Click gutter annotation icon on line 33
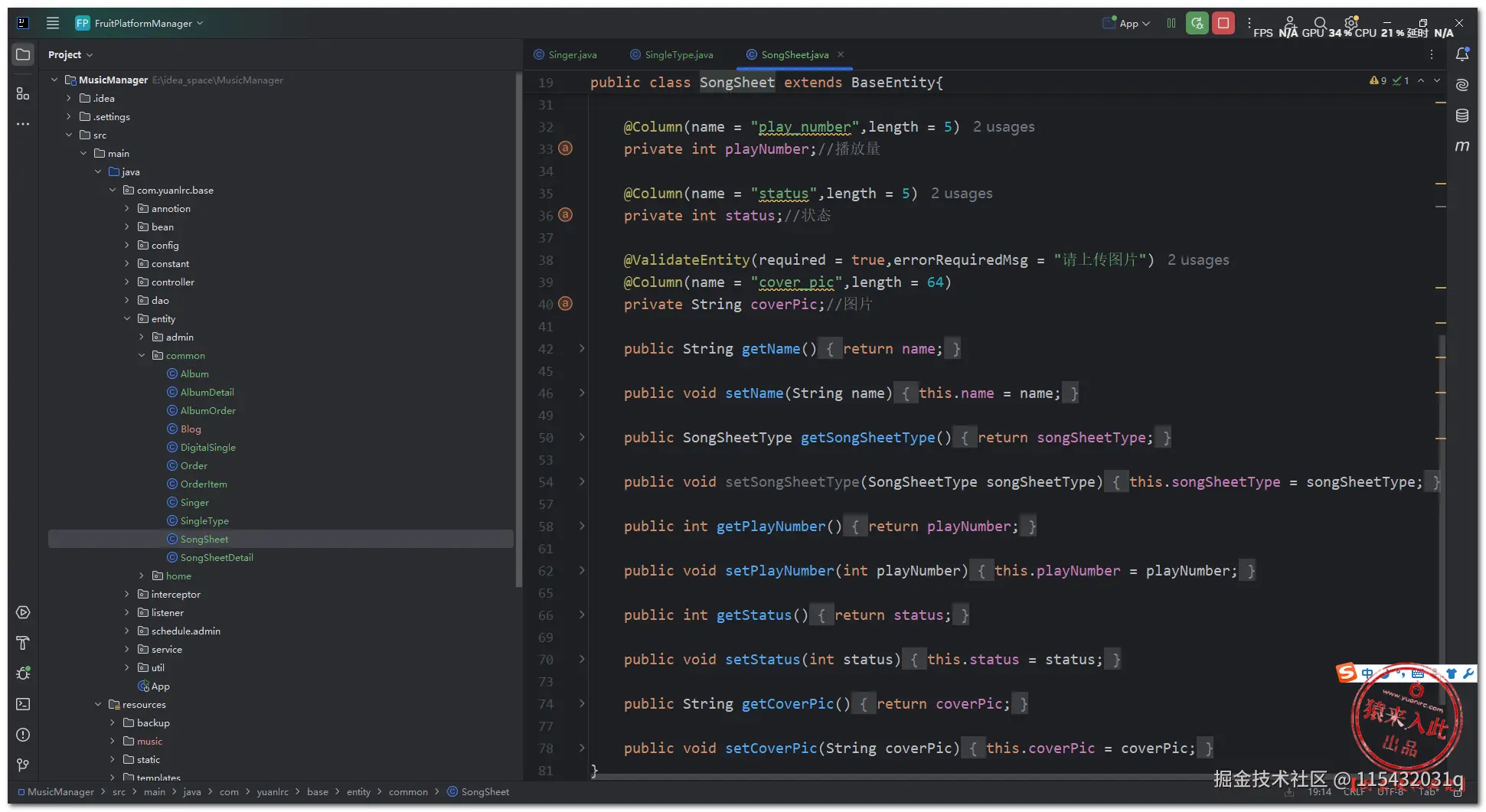This screenshot has width=1486, height=812. click(565, 148)
